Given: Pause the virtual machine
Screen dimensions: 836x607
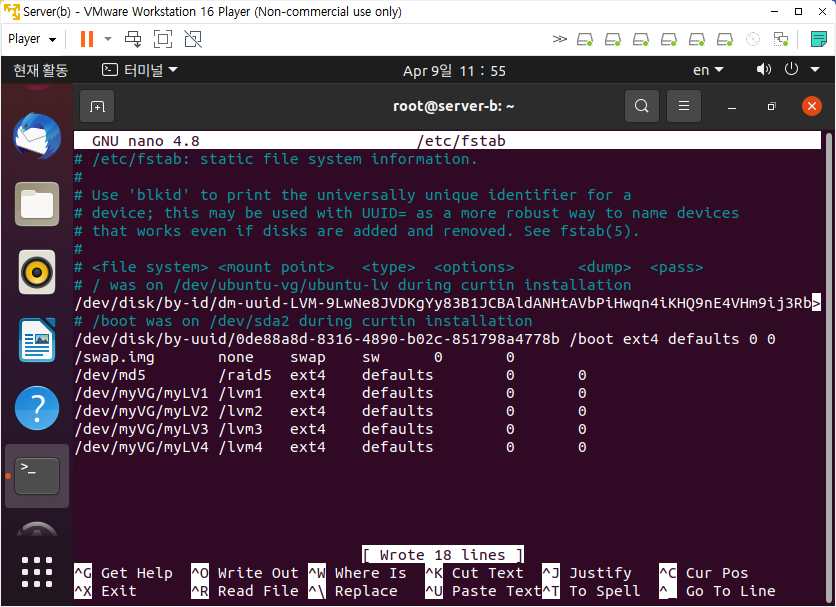Looking at the screenshot, I should pos(86,39).
